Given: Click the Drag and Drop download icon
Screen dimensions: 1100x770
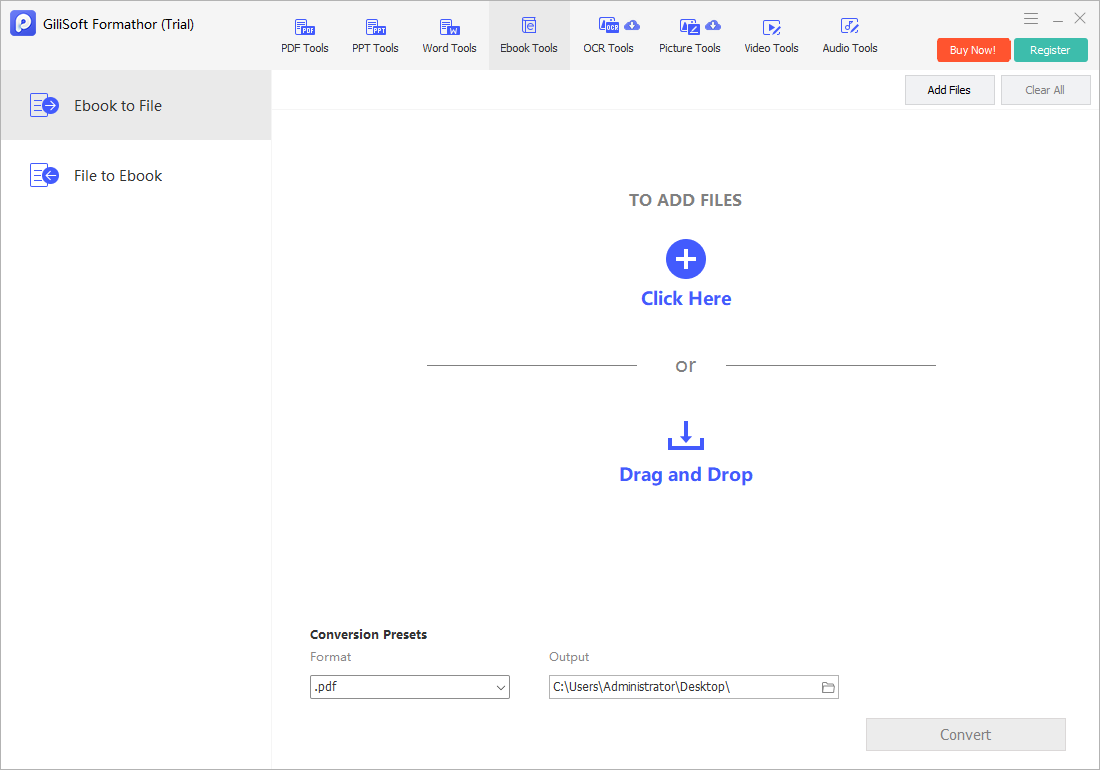Looking at the screenshot, I should [685, 435].
